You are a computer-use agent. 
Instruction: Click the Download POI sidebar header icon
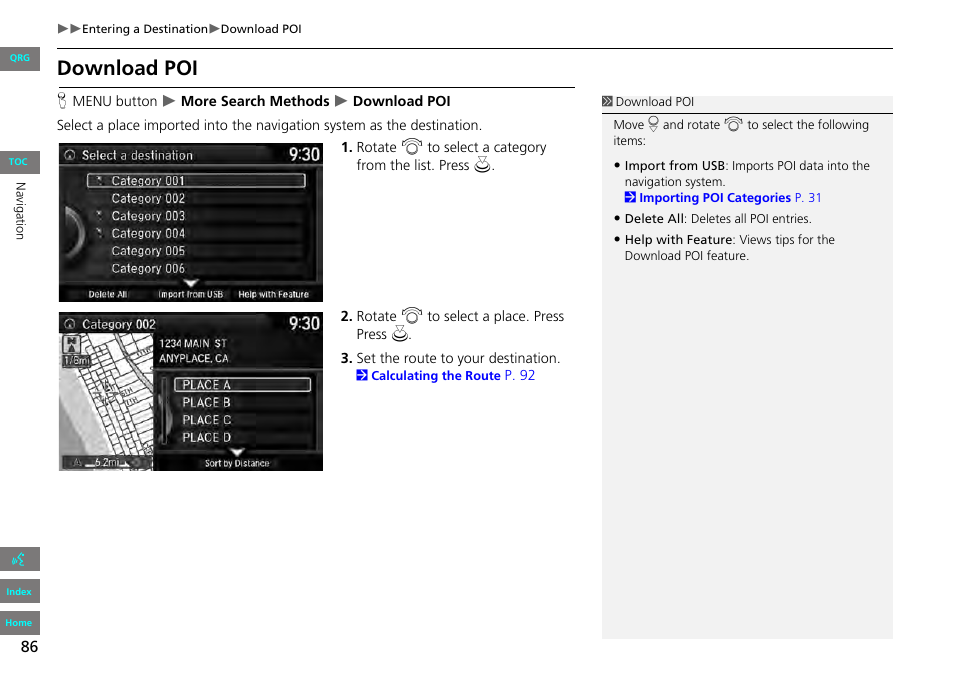pos(607,102)
